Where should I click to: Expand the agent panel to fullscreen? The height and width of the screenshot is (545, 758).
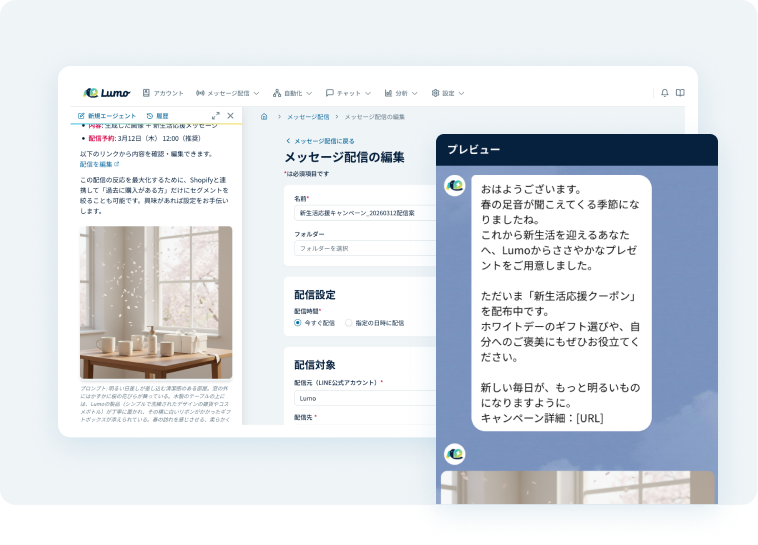click(216, 116)
